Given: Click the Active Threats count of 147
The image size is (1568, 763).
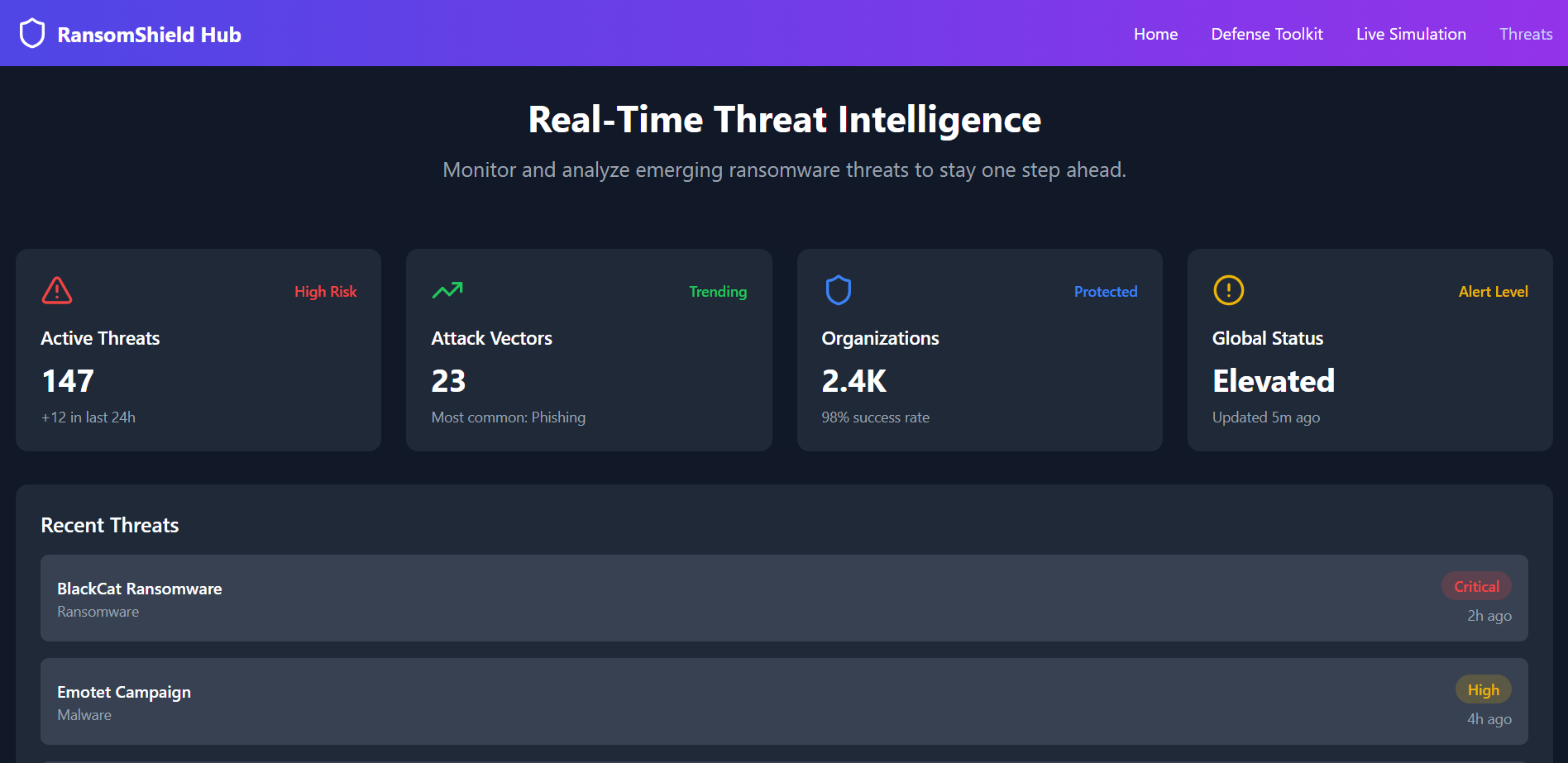Looking at the screenshot, I should point(68,381).
